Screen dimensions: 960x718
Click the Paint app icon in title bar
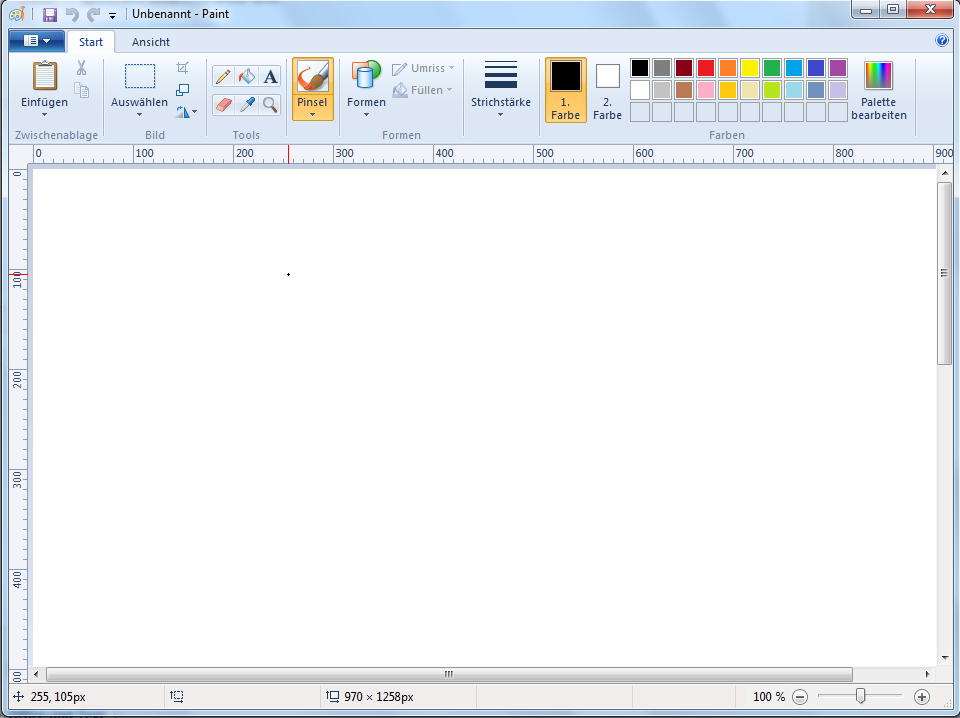coord(17,14)
